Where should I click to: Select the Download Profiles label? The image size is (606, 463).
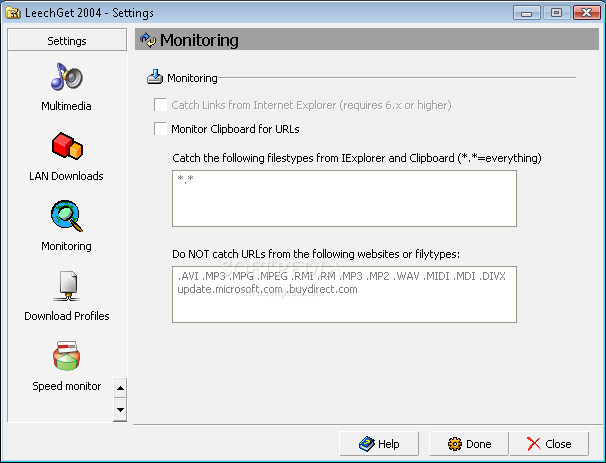[66, 316]
